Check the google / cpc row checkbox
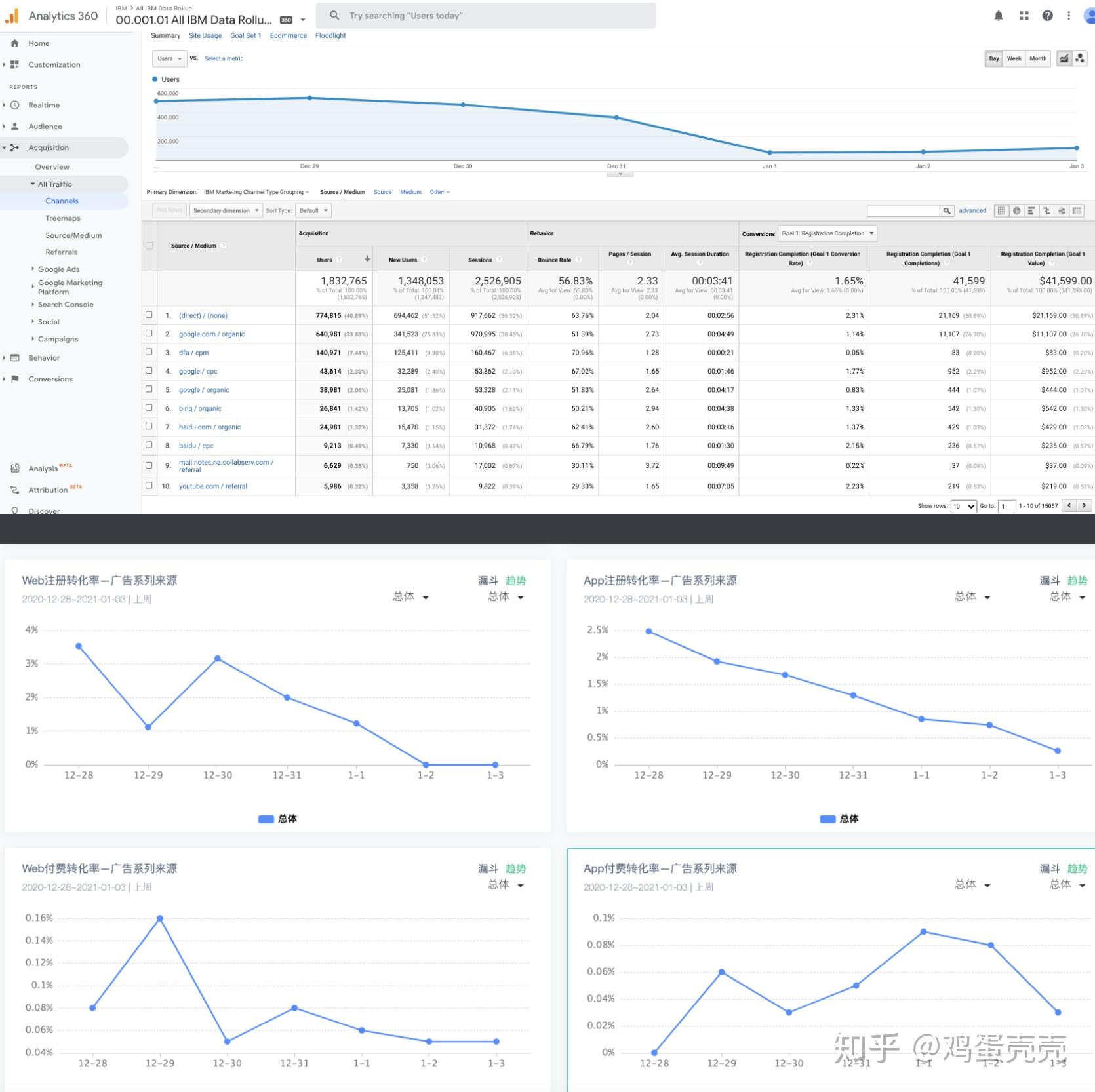 tap(149, 370)
